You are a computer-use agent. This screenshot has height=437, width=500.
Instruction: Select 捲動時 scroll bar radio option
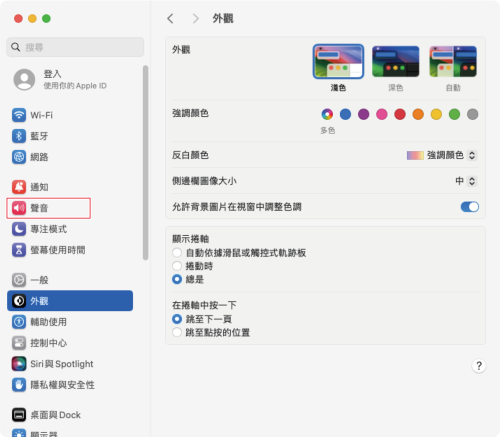[x=177, y=266]
